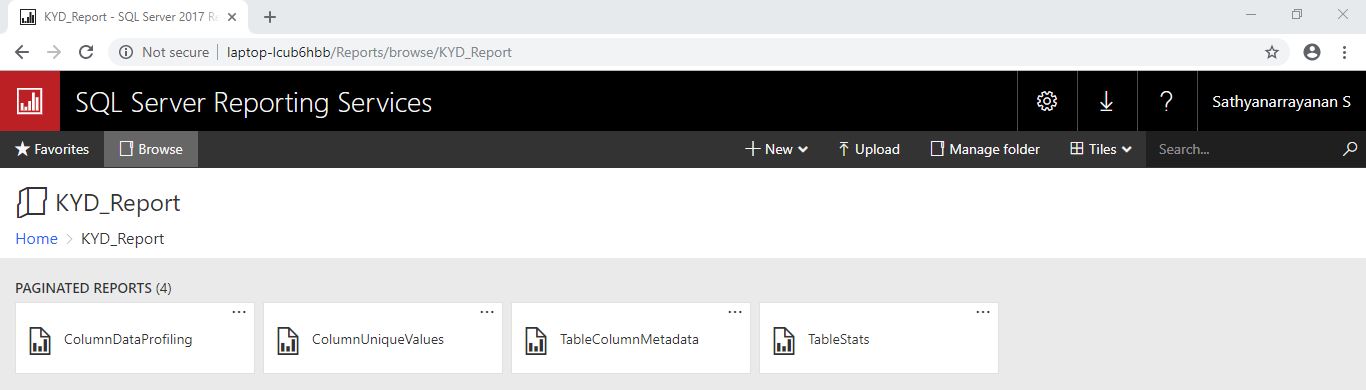Open the Chrome profile avatar icon
This screenshot has width=1366, height=390.
pyautogui.click(x=1312, y=52)
